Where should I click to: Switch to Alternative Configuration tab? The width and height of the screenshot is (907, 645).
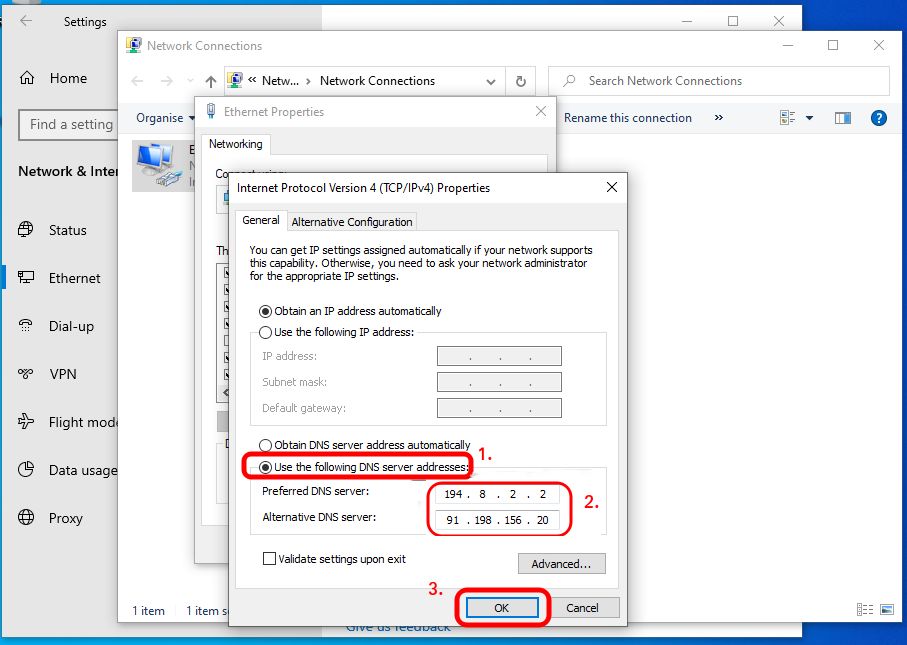[351, 222]
